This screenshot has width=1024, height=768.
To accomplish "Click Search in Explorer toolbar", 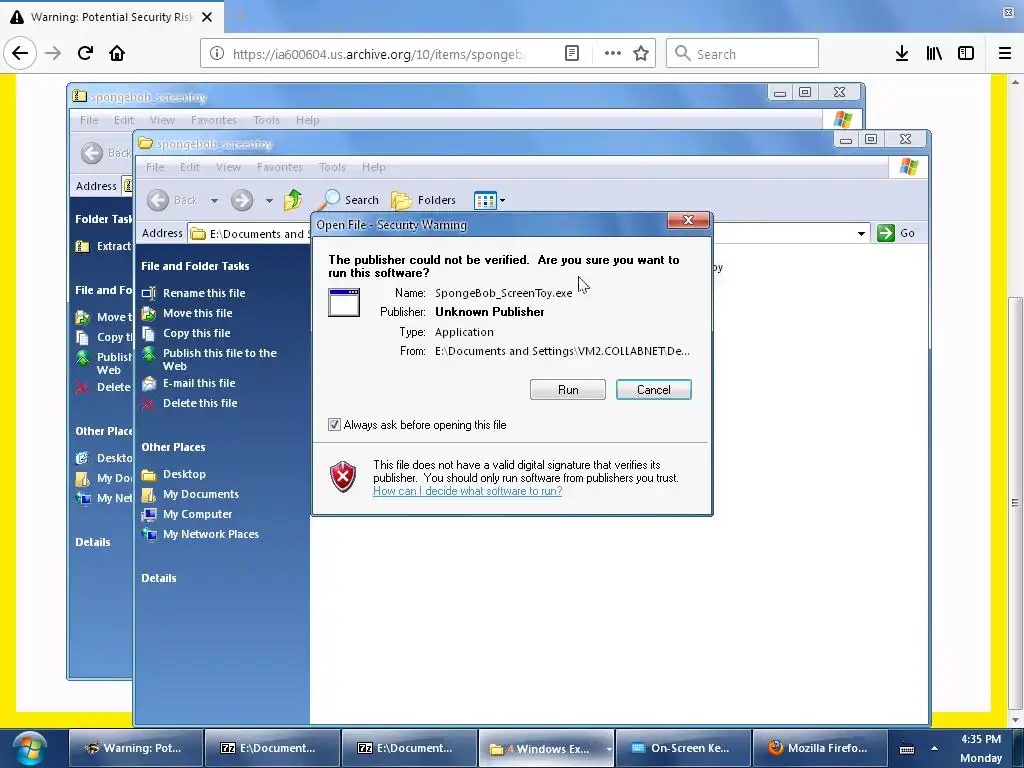I will click(x=349, y=200).
